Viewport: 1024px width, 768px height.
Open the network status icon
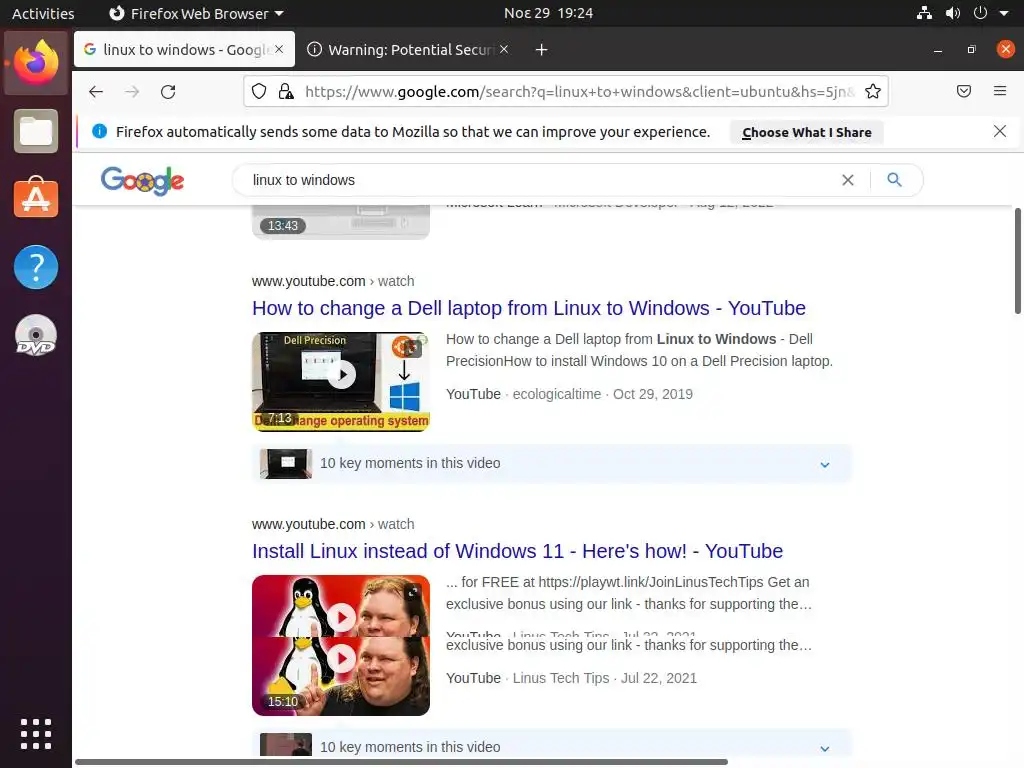click(924, 13)
